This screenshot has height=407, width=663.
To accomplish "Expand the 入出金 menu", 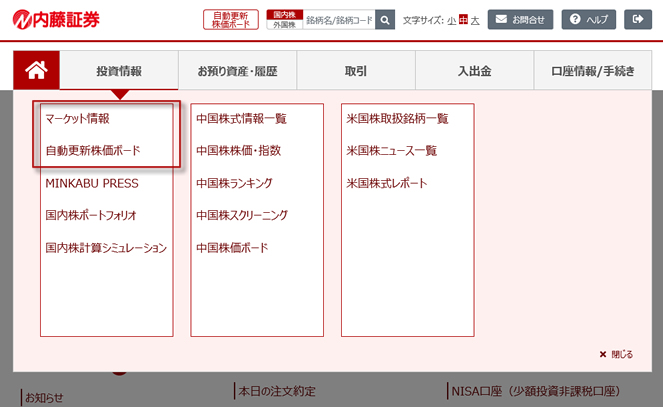I will pos(474,71).
